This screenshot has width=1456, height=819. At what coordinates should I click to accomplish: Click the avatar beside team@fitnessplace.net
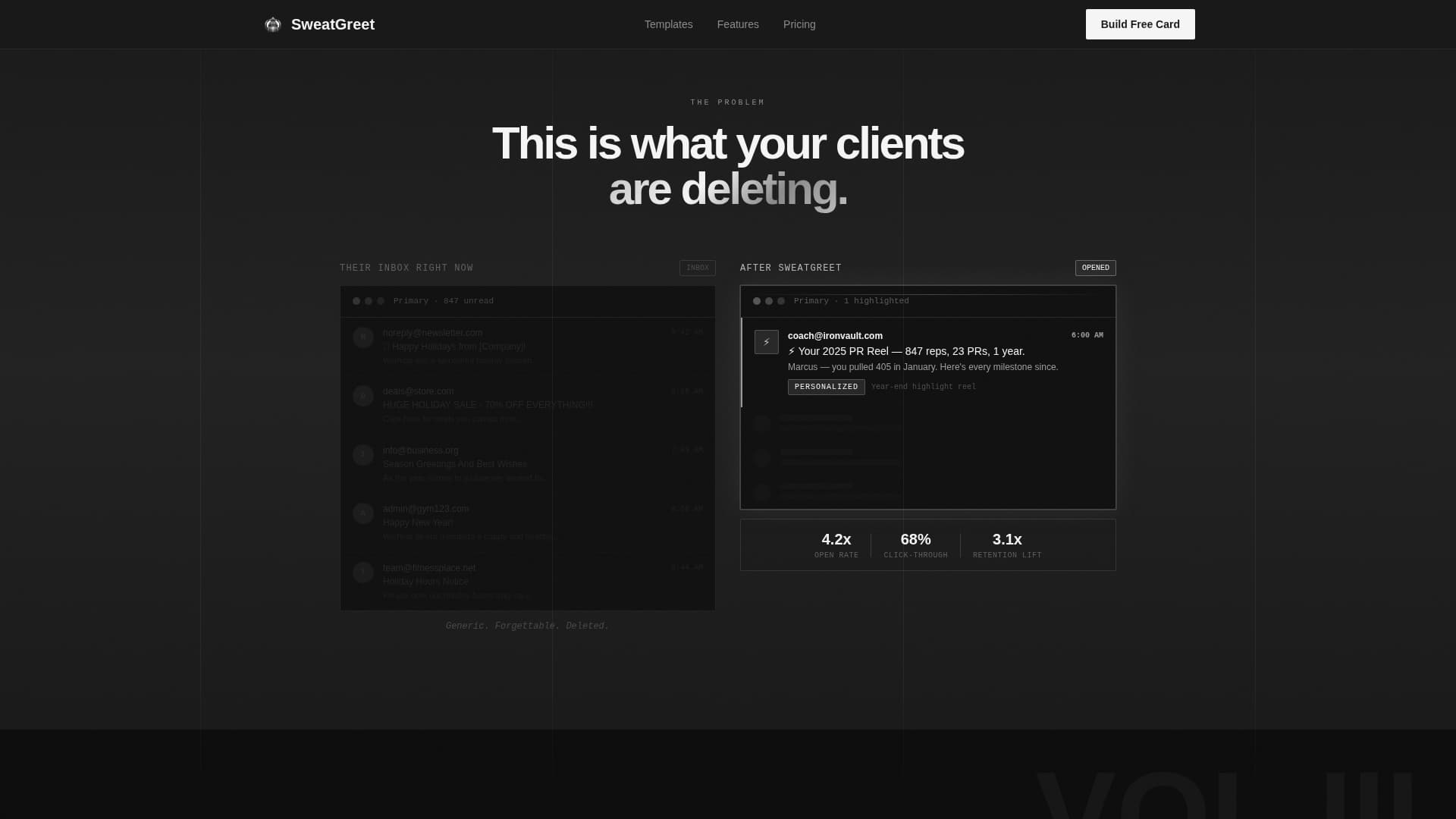363,573
